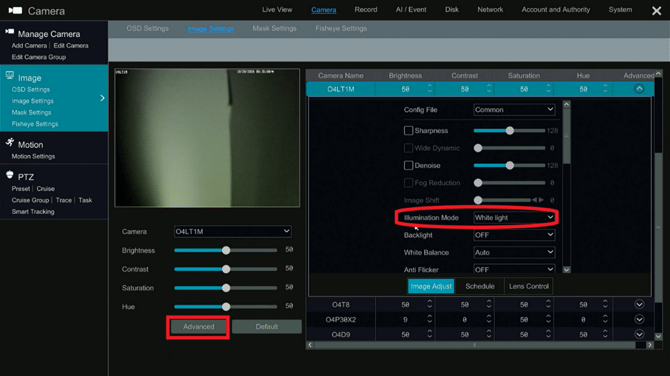
Task: Open the Config File dropdown
Action: [514, 110]
